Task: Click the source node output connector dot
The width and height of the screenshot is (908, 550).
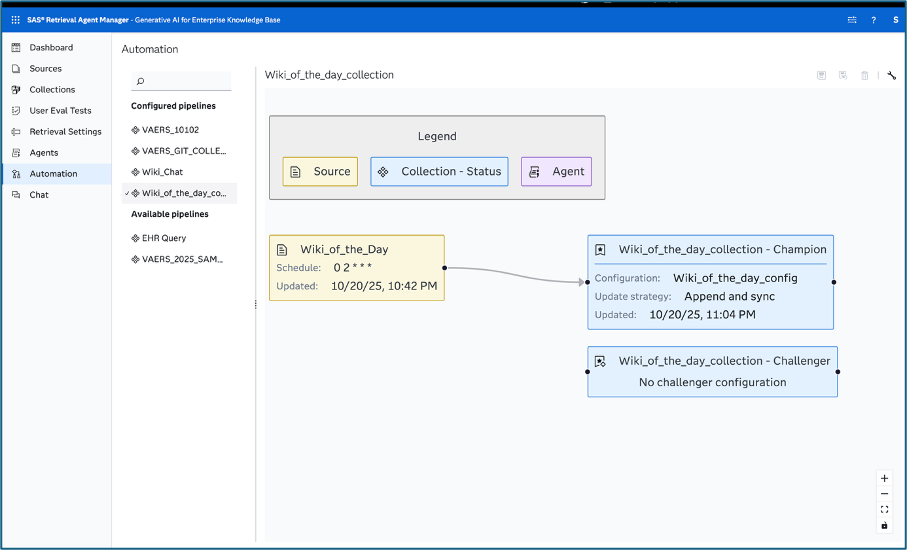Action: pos(445,267)
